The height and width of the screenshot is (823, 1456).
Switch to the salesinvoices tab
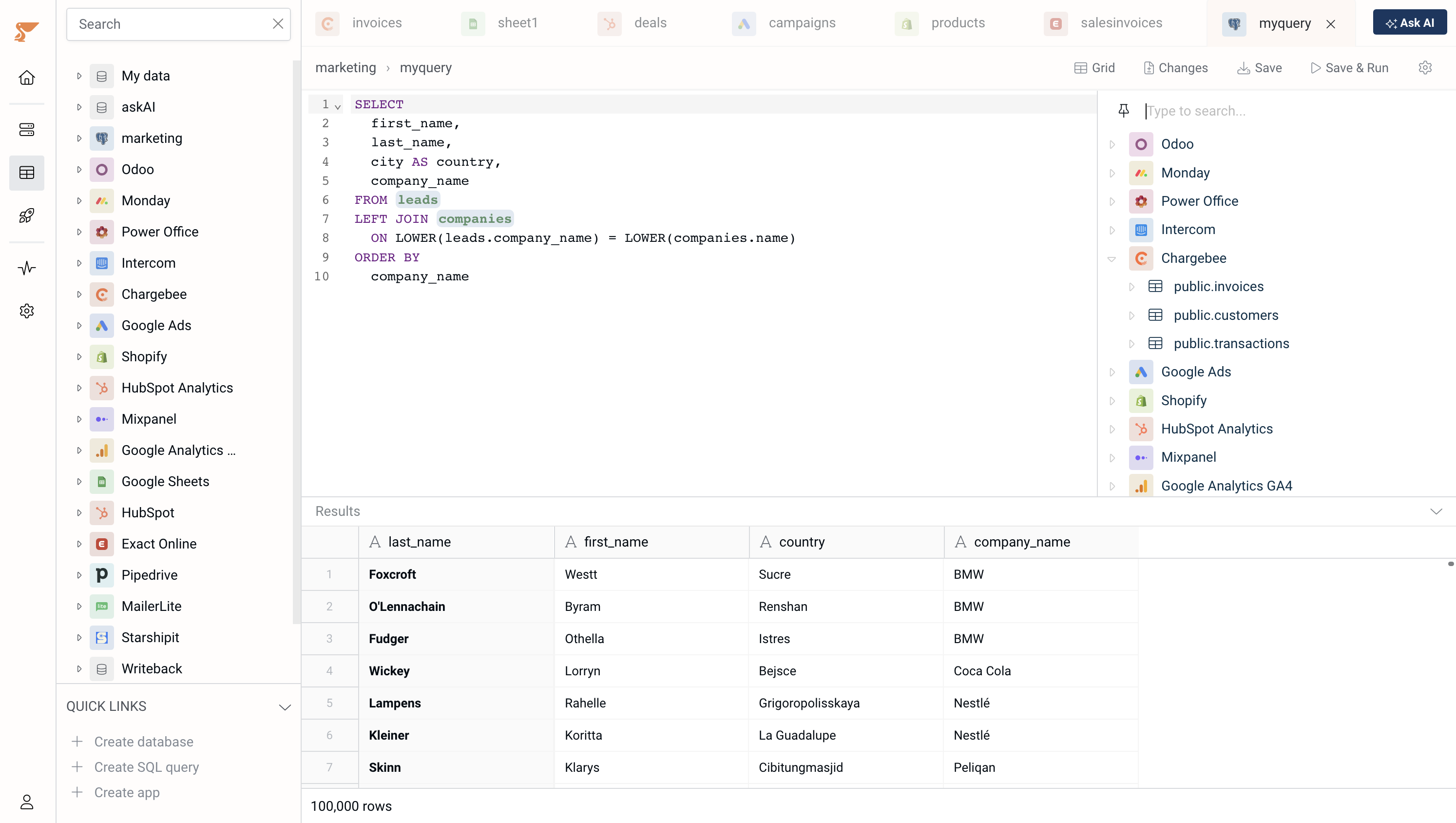pos(1103,23)
